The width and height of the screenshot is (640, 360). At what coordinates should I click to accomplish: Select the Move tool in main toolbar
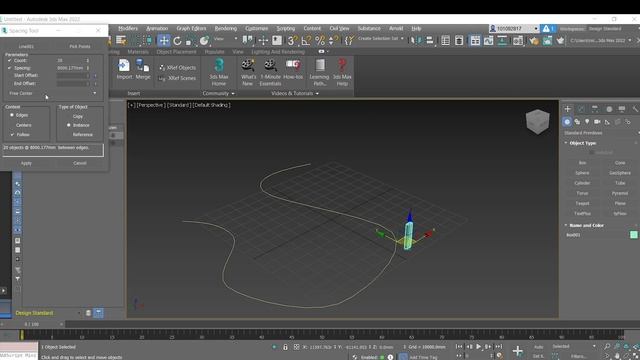pyautogui.click(x=164, y=40)
